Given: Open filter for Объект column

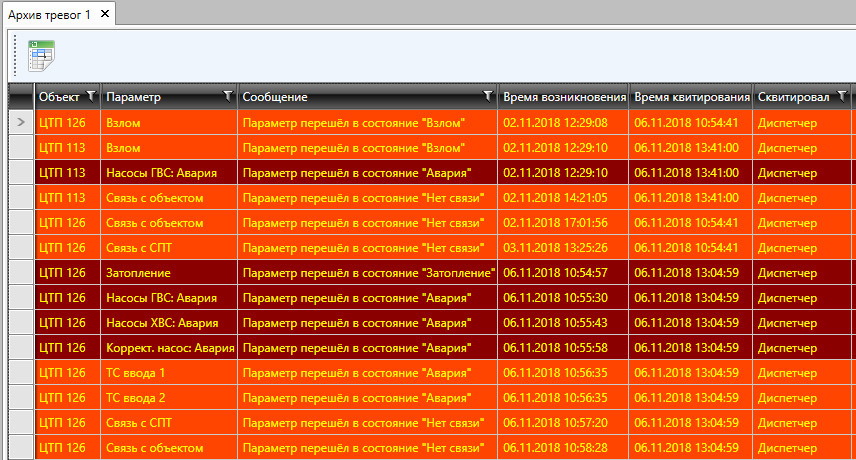Looking at the screenshot, I should pos(92,97).
